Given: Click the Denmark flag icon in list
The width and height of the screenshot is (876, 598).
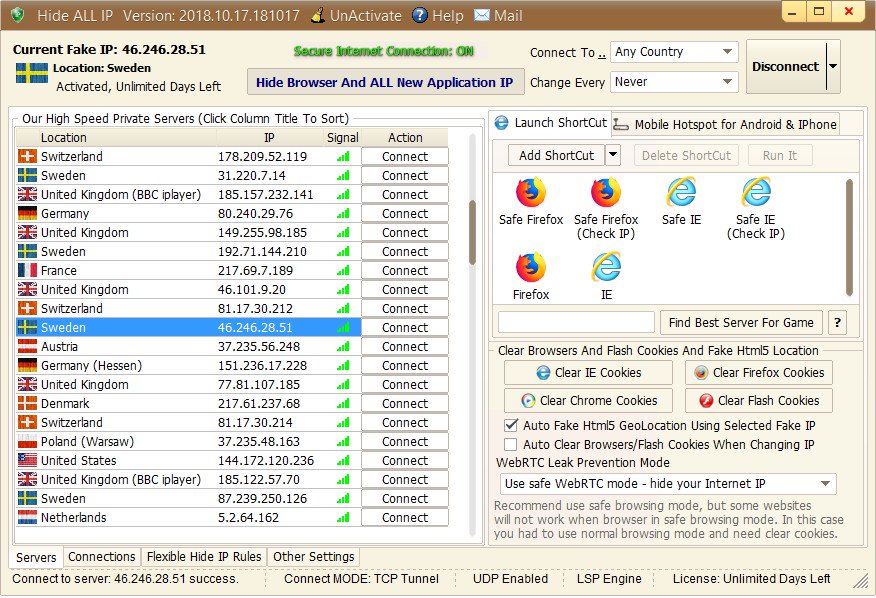Looking at the screenshot, I should [x=27, y=404].
